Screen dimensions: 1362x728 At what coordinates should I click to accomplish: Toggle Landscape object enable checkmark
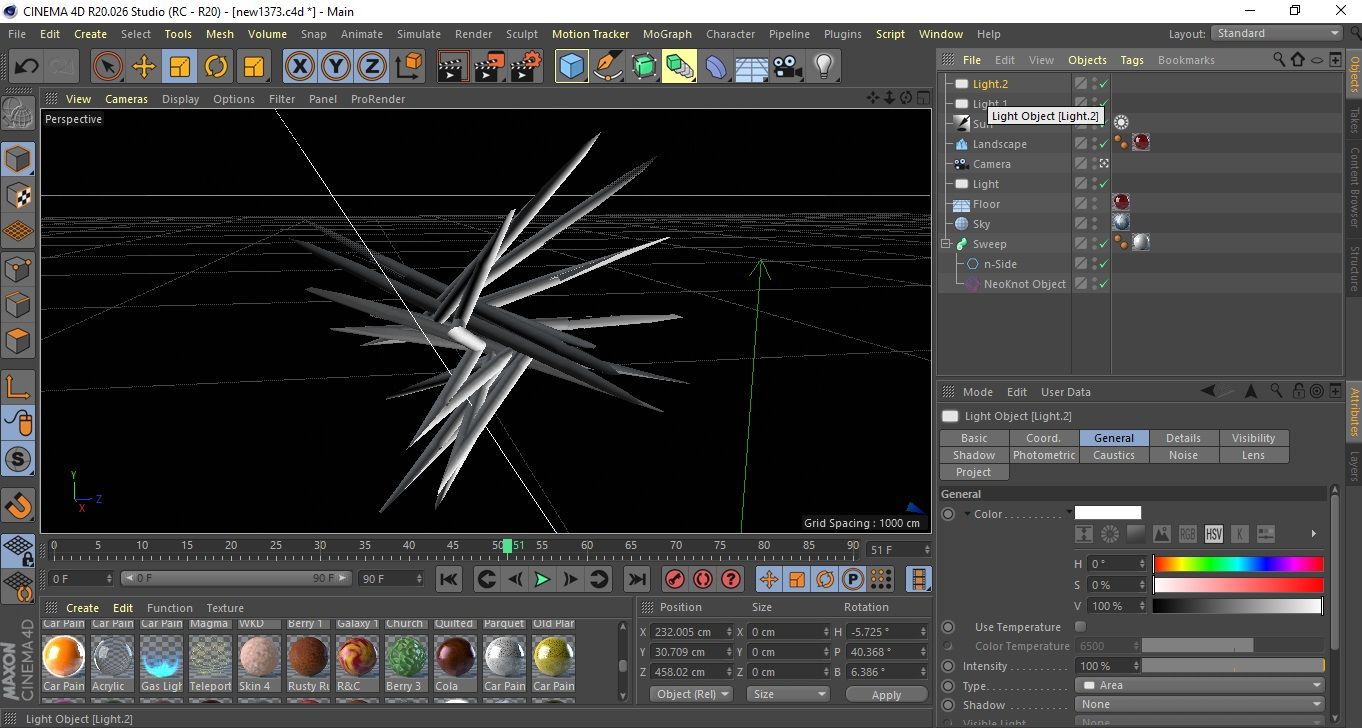pyautogui.click(x=1103, y=144)
